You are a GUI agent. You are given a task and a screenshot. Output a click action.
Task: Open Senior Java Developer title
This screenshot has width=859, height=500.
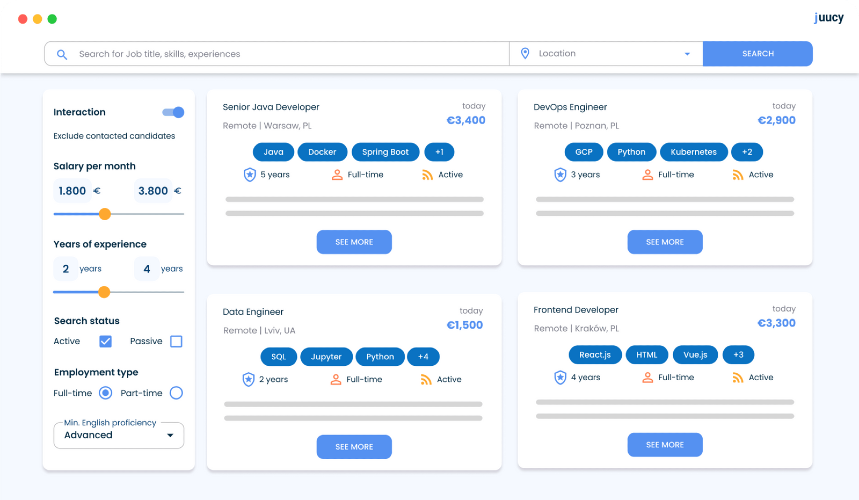point(271,107)
